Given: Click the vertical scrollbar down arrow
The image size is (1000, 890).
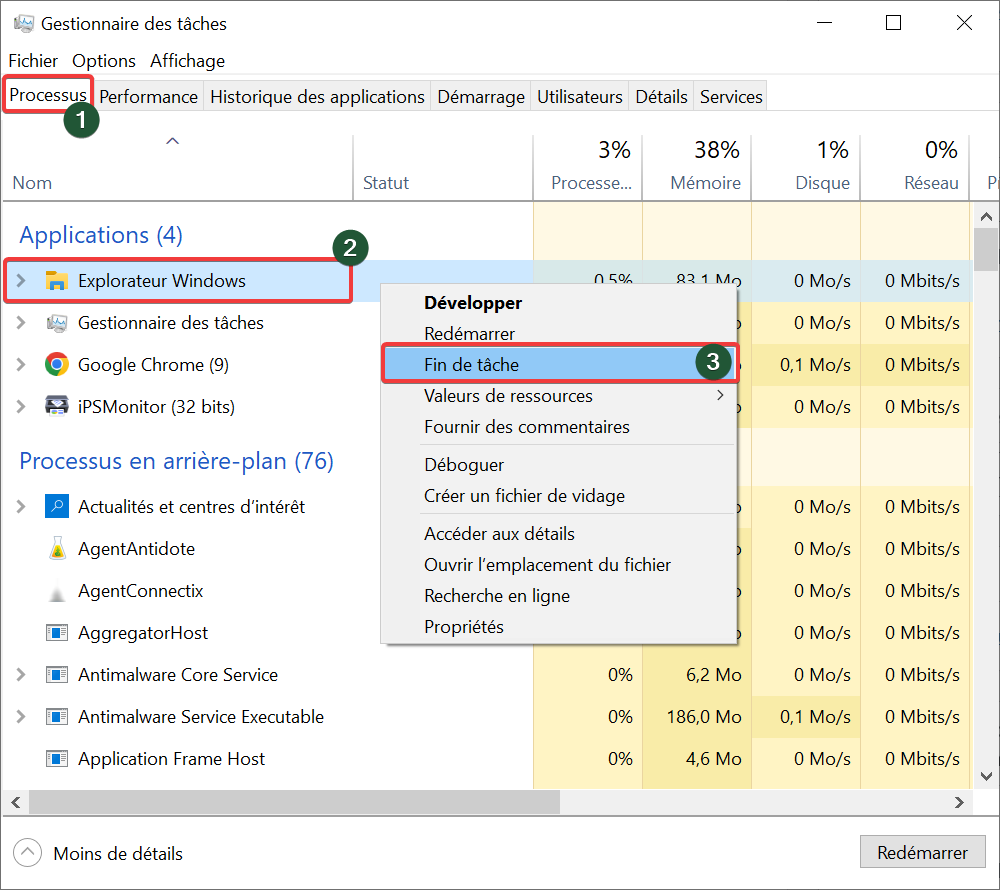Looking at the screenshot, I should click(986, 776).
